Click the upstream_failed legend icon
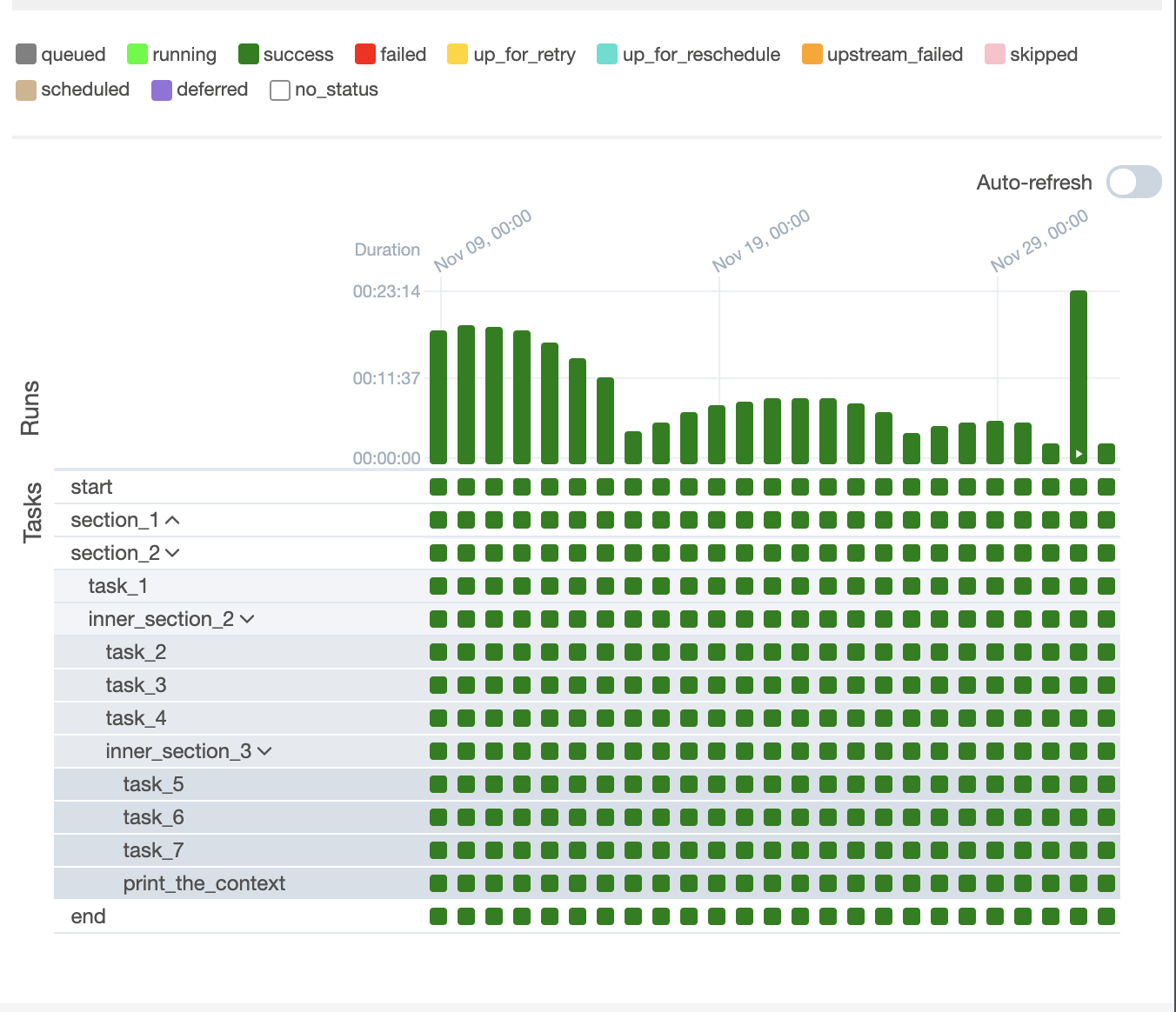Viewport: 1176px width, 1012px height. point(812,54)
